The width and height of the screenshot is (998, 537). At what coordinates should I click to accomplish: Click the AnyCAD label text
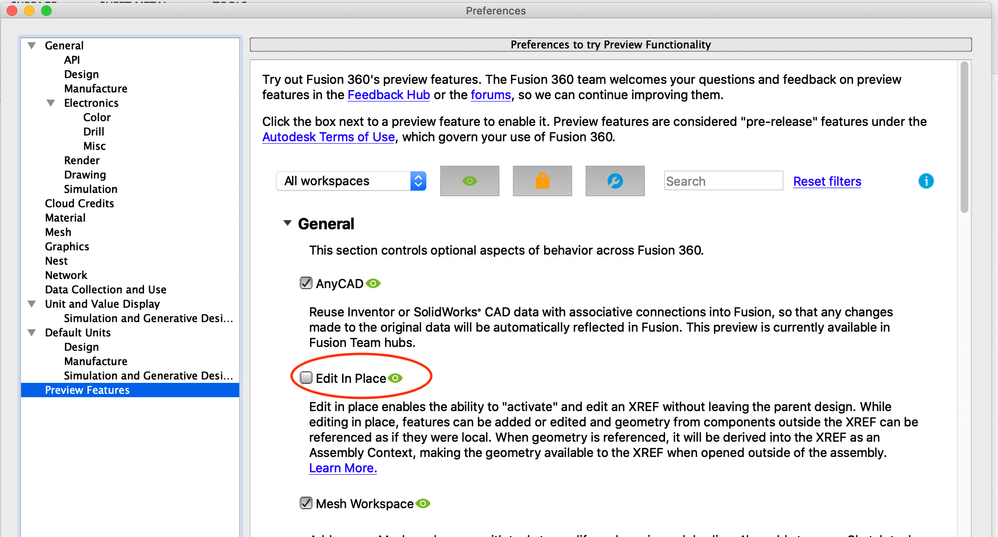(339, 284)
